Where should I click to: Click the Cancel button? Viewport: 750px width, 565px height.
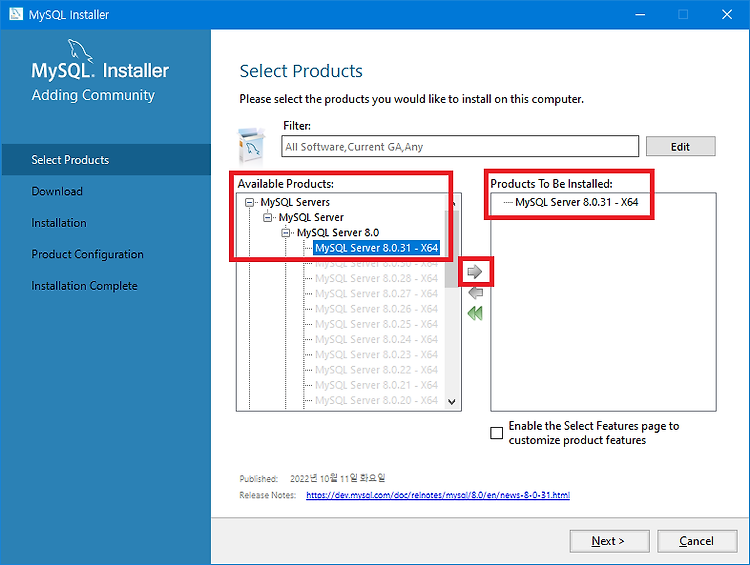pyautogui.click(x=696, y=541)
